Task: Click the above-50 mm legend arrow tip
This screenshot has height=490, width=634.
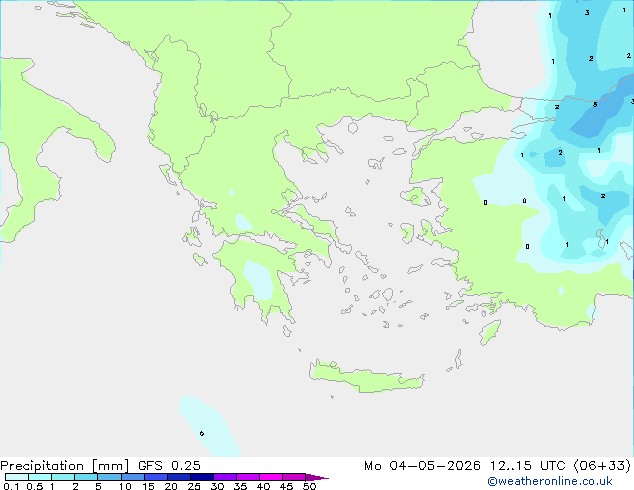Action: [x=317, y=477]
